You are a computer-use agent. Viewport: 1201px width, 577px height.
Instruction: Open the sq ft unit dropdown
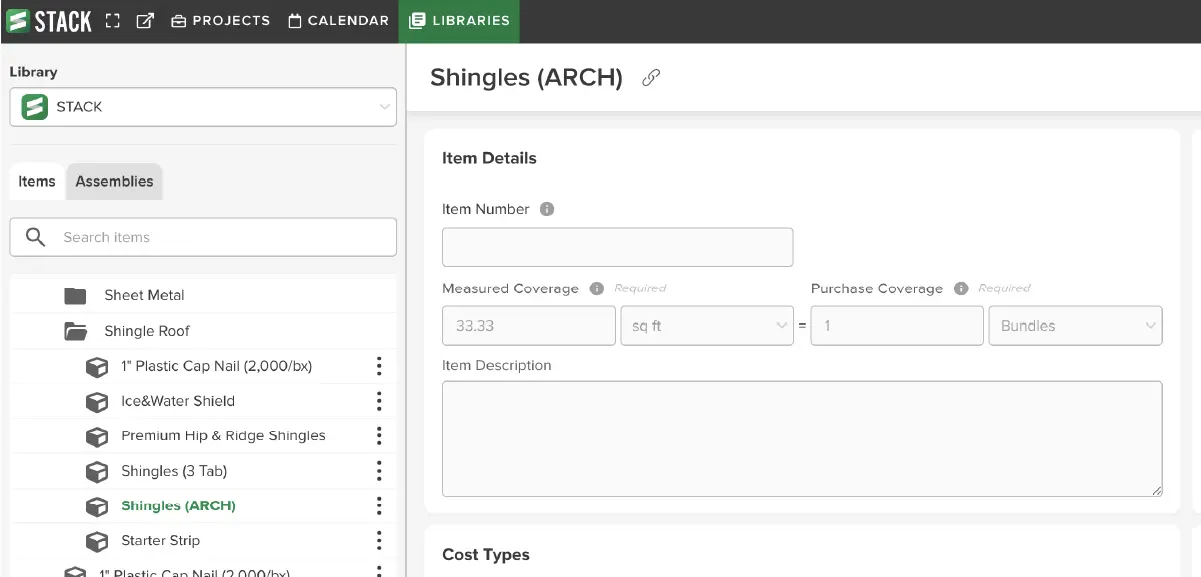coord(706,325)
